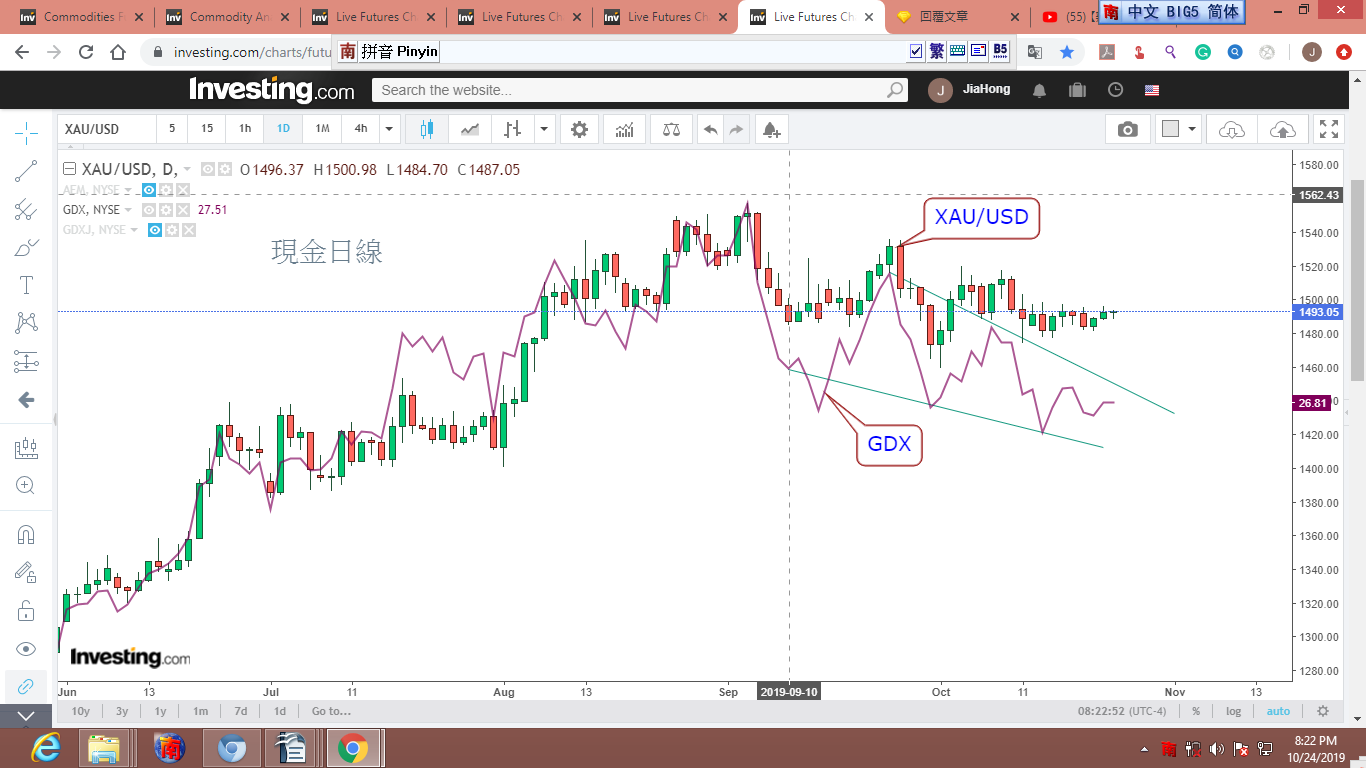Select the 1h interval
The width and height of the screenshot is (1366, 768).
coord(245,129)
